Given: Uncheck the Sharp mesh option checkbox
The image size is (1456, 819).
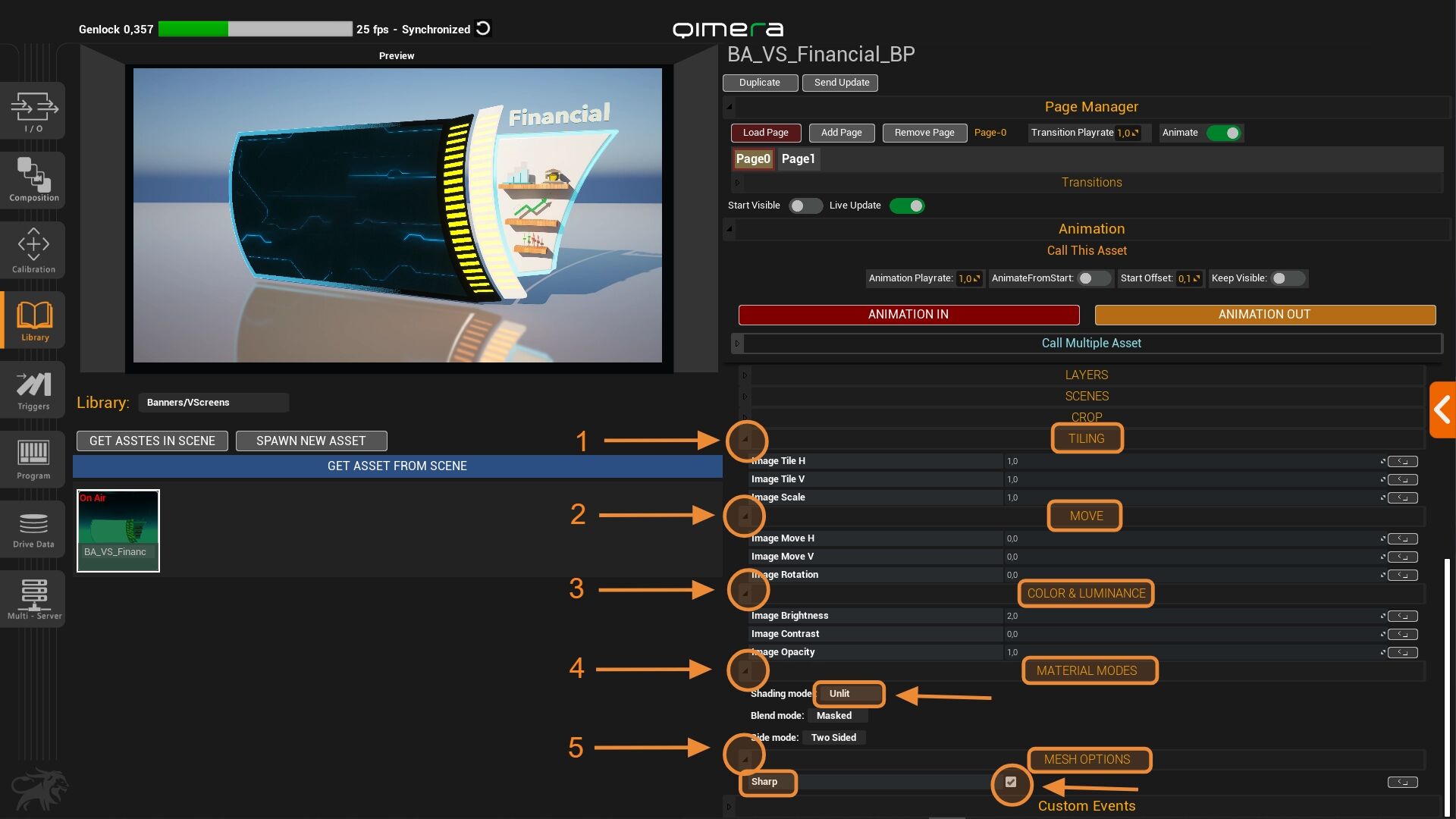Looking at the screenshot, I should pyautogui.click(x=1010, y=782).
